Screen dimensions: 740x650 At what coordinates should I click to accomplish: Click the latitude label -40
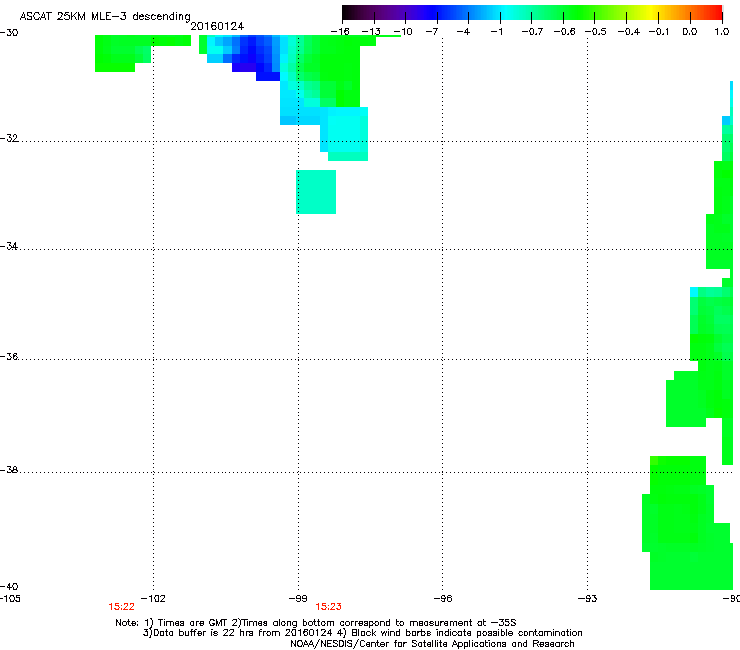pyautogui.click(x=9, y=586)
